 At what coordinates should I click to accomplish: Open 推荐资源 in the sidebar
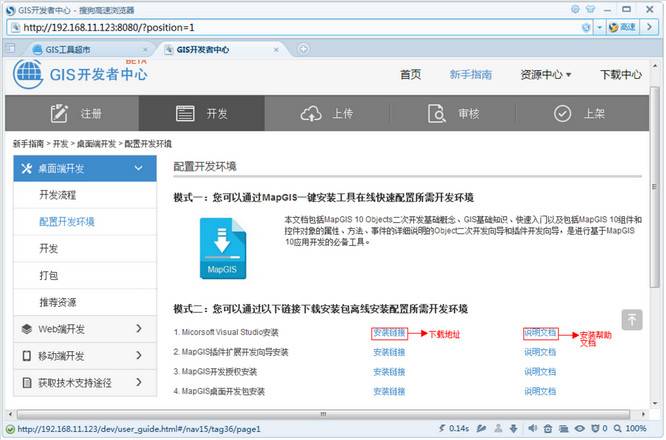coord(58,302)
